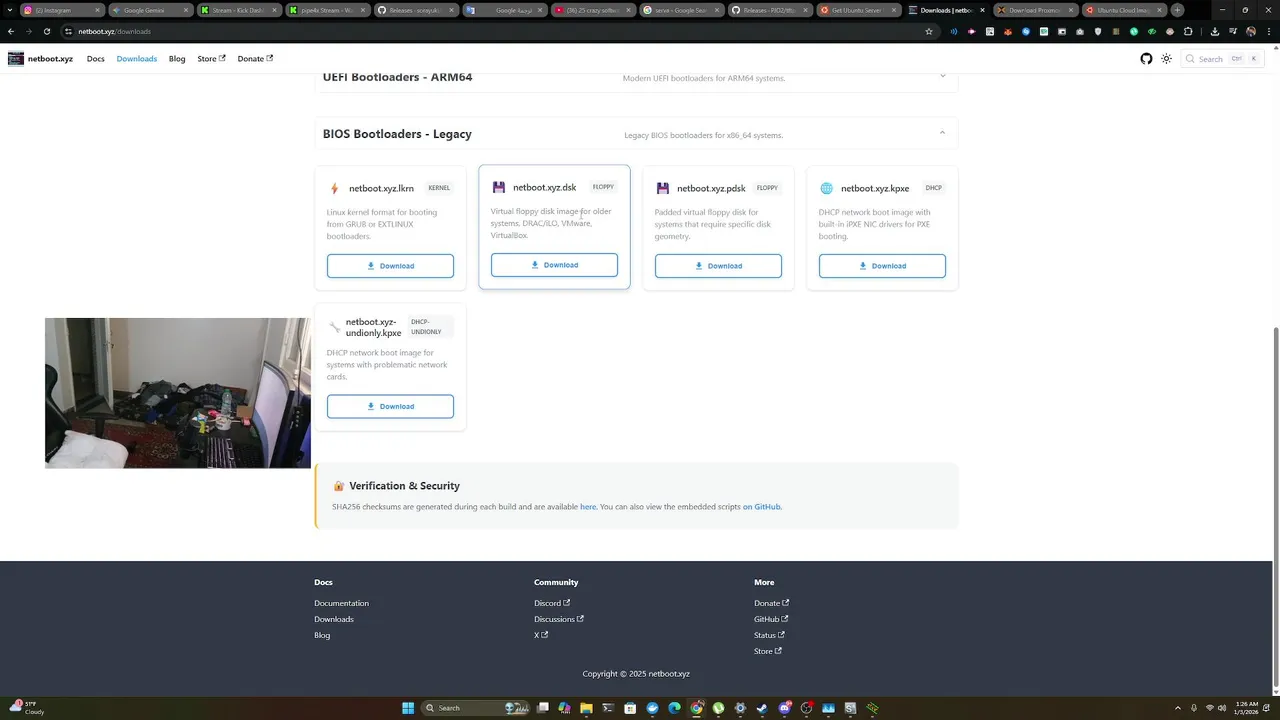1280x720 pixels.
Task: Open footer Discussions link
Action: coord(559,619)
